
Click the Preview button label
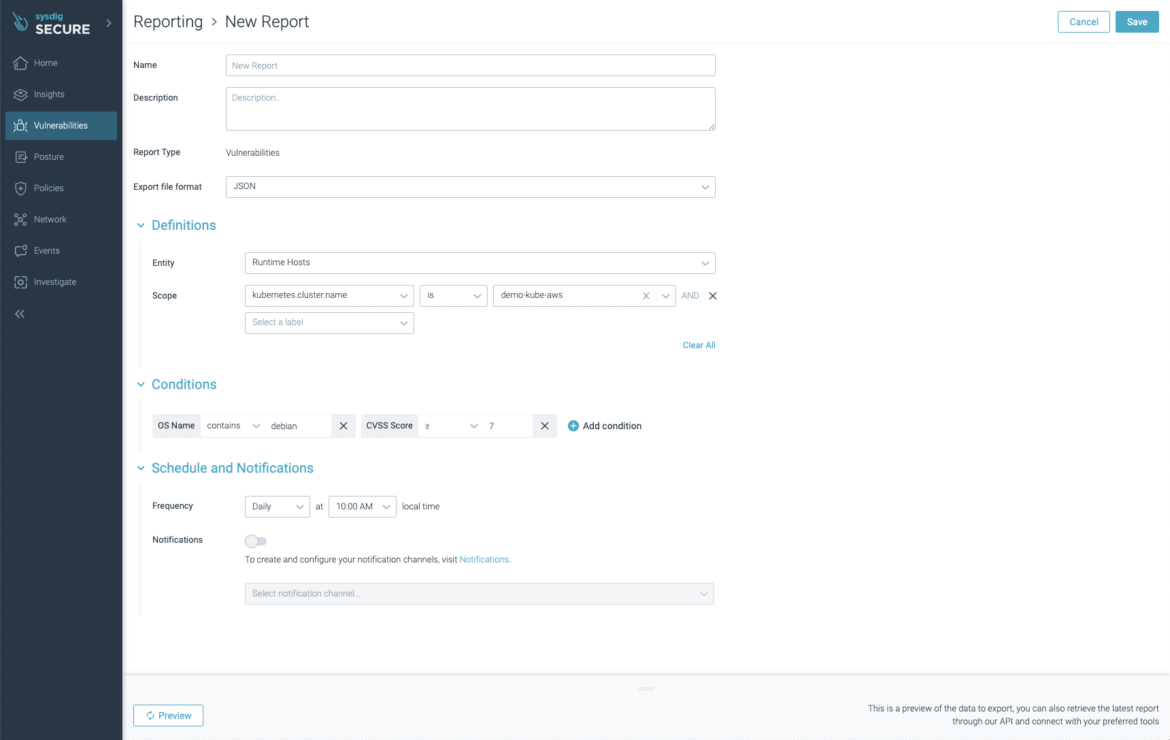(x=175, y=716)
